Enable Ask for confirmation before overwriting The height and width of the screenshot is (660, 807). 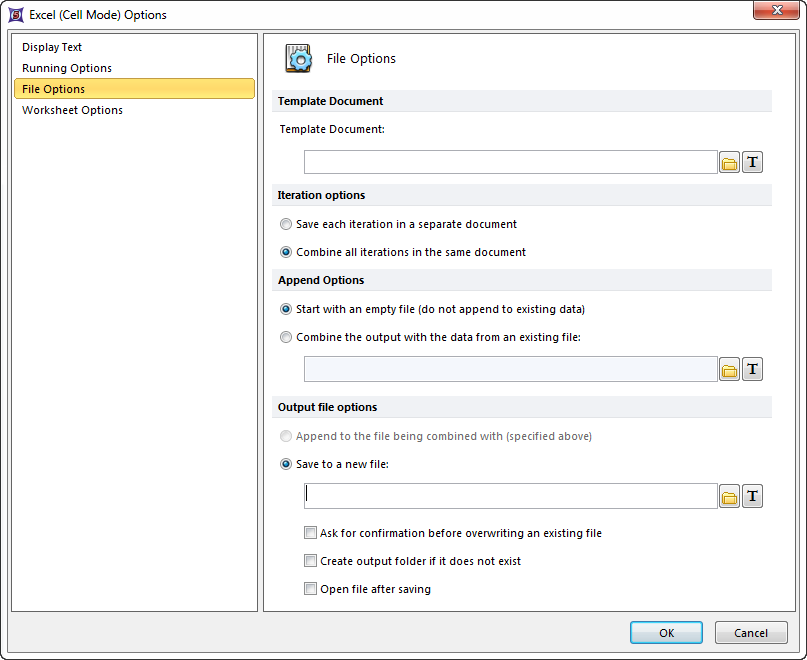[x=311, y=533]
